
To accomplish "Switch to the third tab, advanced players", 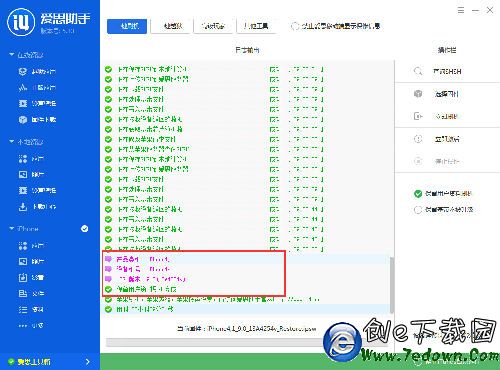I will click(x=213, y=26).
